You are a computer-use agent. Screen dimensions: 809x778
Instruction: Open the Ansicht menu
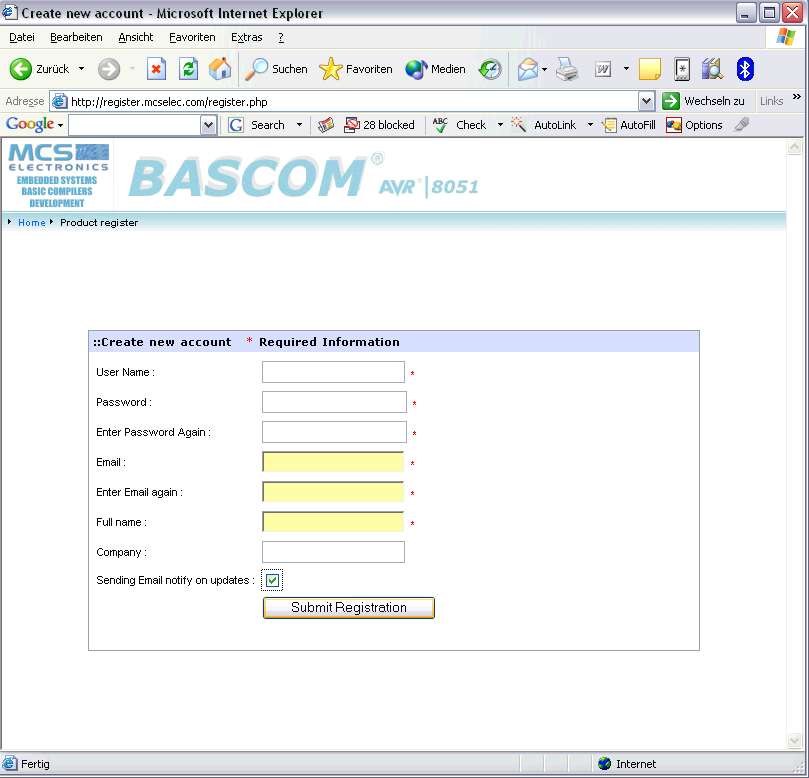tap(136, 37)
